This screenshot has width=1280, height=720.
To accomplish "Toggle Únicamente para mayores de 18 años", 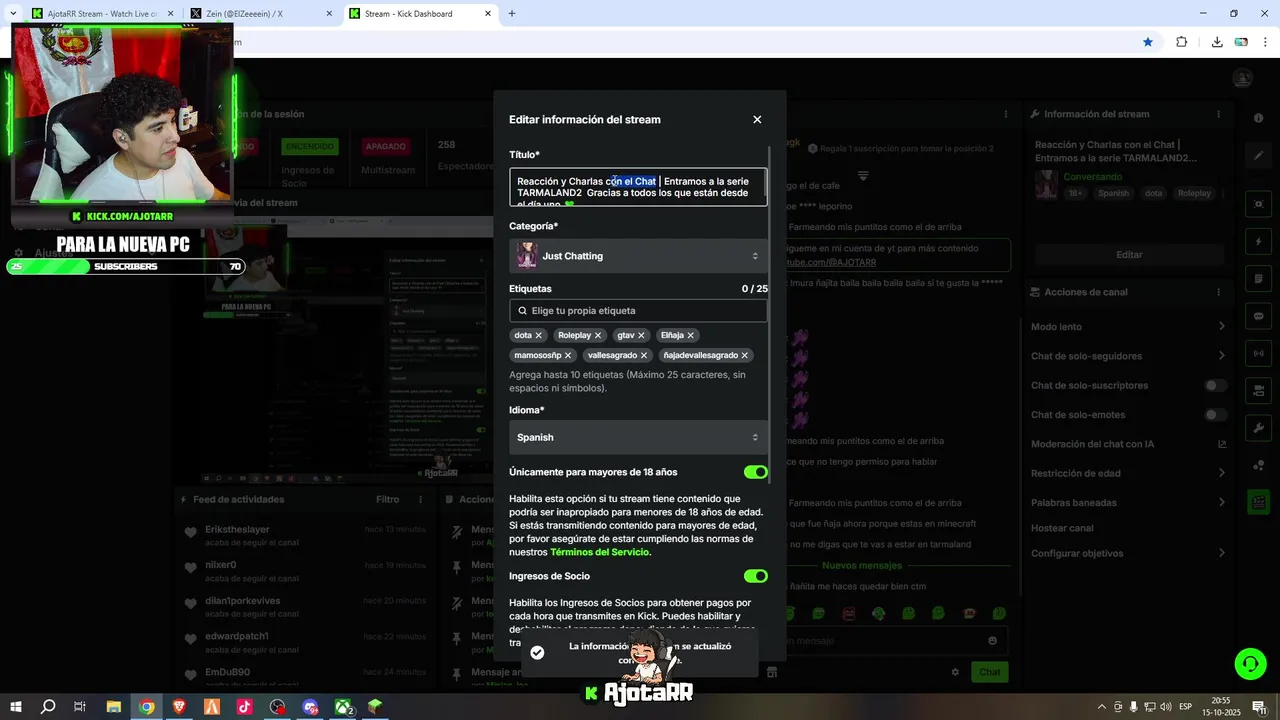I will [x=756, y=472].
